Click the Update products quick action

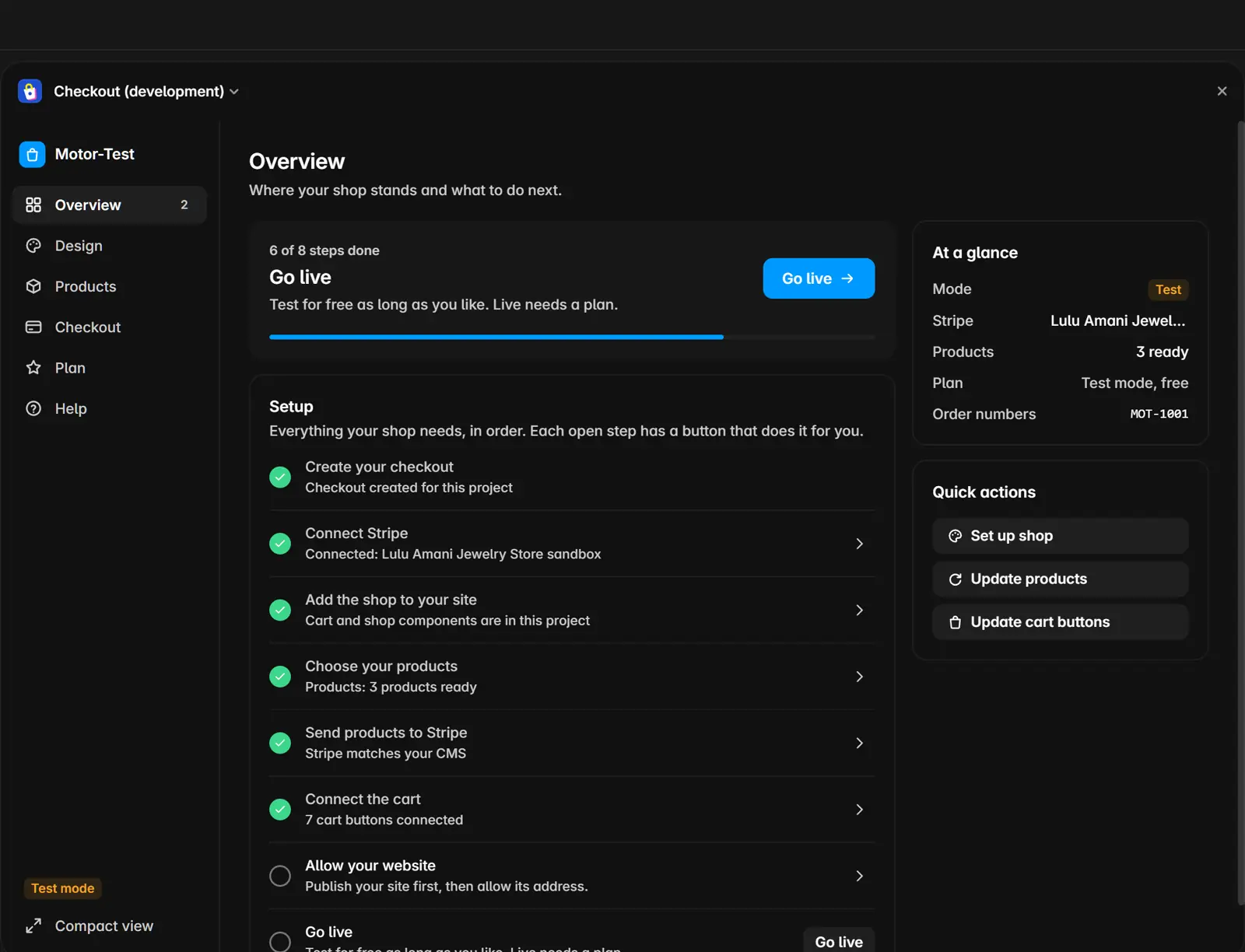coord(1060,579)
